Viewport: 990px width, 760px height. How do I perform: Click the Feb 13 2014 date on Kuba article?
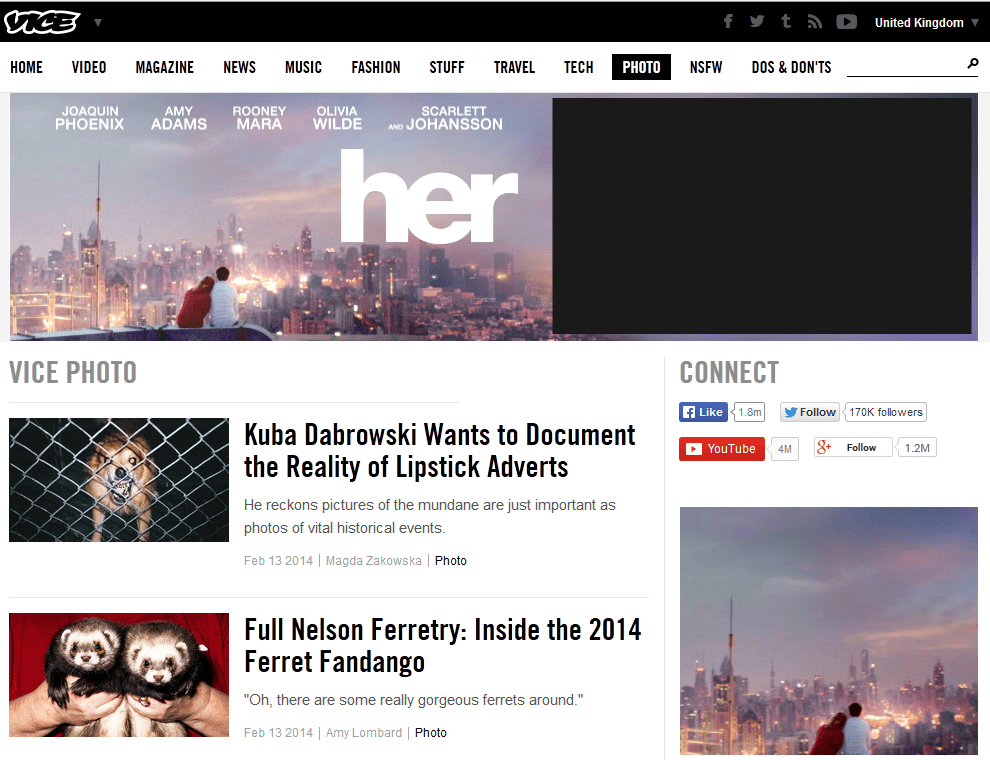click(x=278, y=561)
